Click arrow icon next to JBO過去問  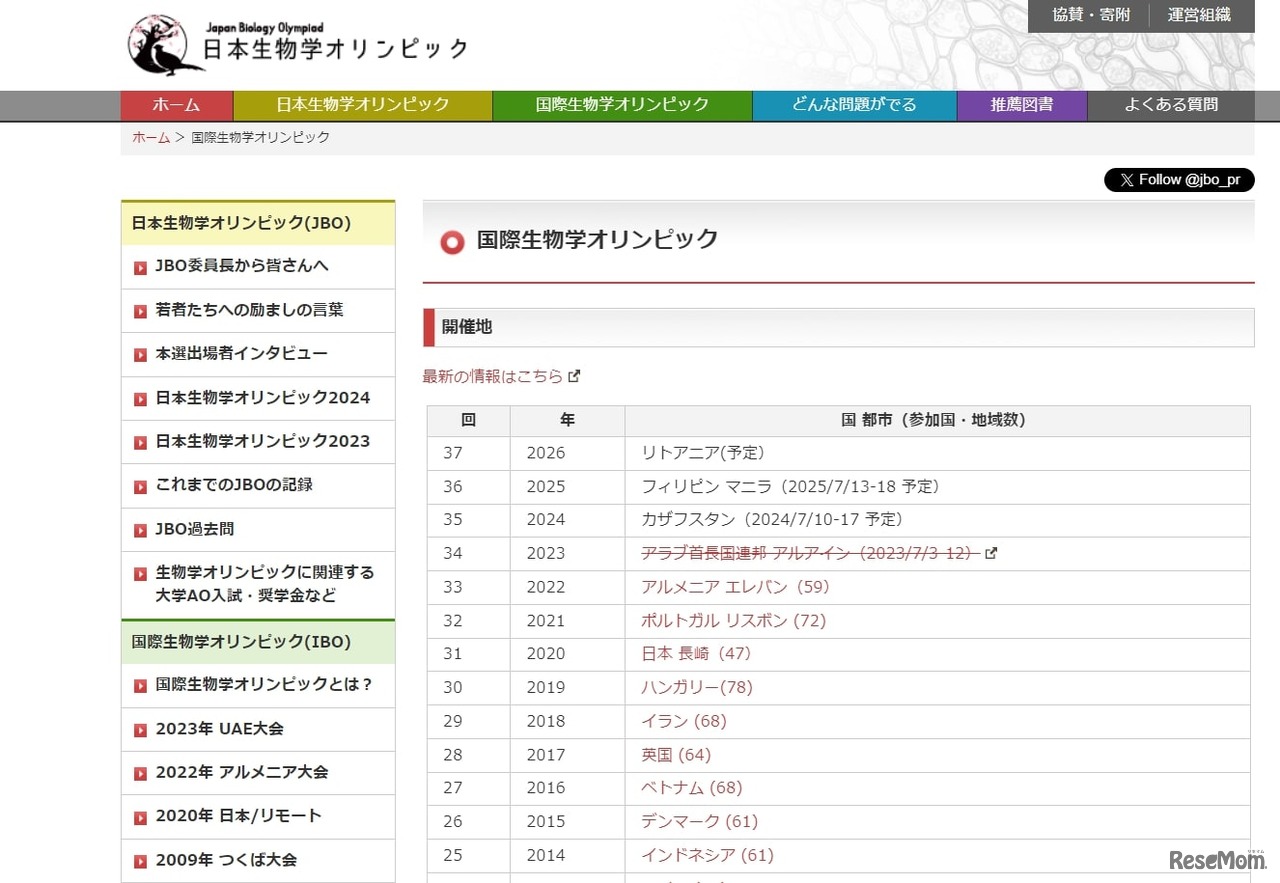pos(140,530)
